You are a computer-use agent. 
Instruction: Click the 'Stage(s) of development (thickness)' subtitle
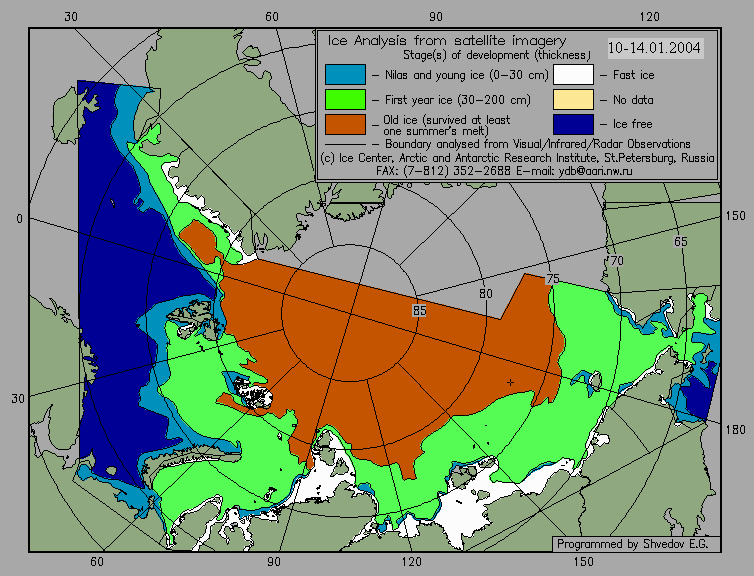pos(497,55)
